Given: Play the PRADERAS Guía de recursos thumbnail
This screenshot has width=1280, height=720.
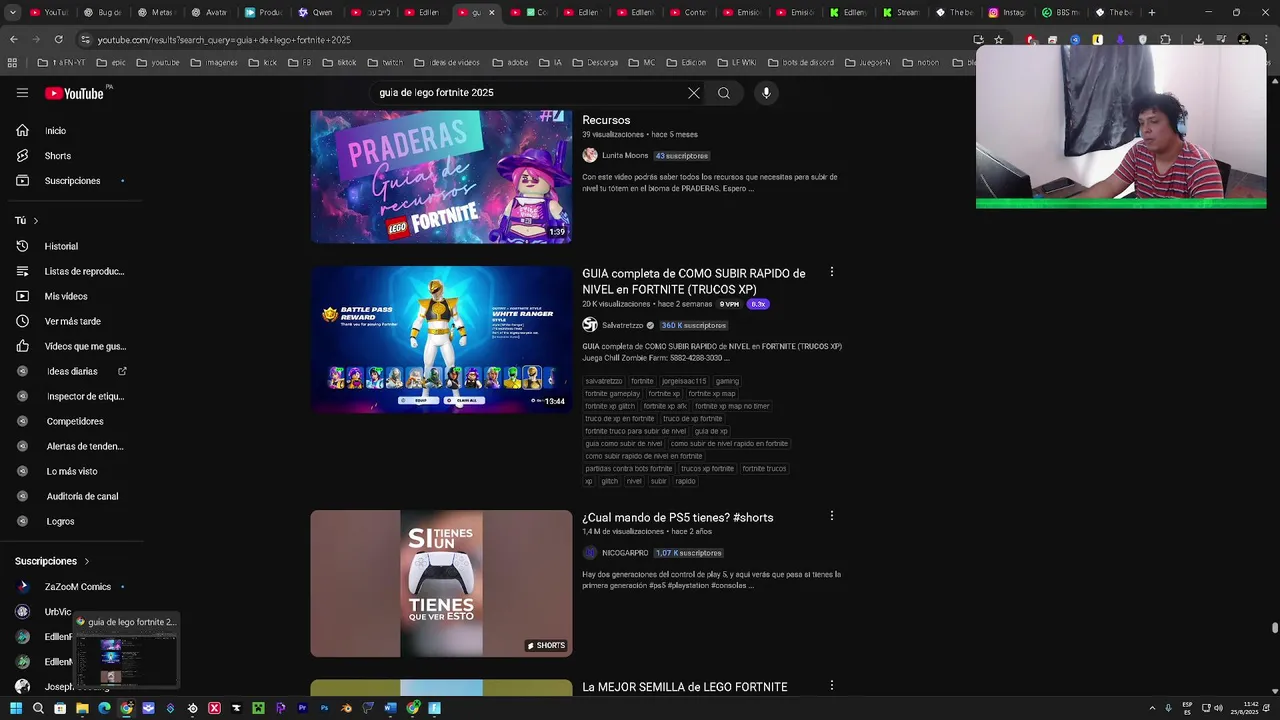Looking at the screenshot, I should pyautogui.click(x=441, y=176).
